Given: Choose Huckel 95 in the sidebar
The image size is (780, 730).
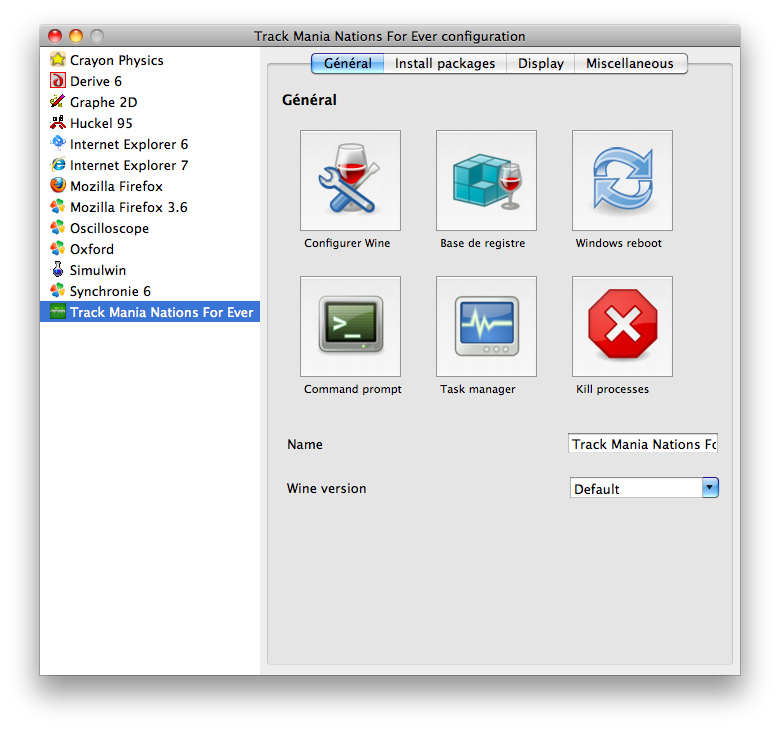Looking at the screenshot, I should point(150,122).
